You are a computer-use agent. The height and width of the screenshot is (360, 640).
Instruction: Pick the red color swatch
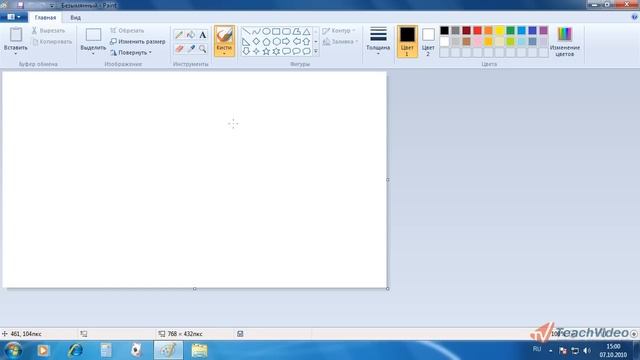[x=477, y=30]
